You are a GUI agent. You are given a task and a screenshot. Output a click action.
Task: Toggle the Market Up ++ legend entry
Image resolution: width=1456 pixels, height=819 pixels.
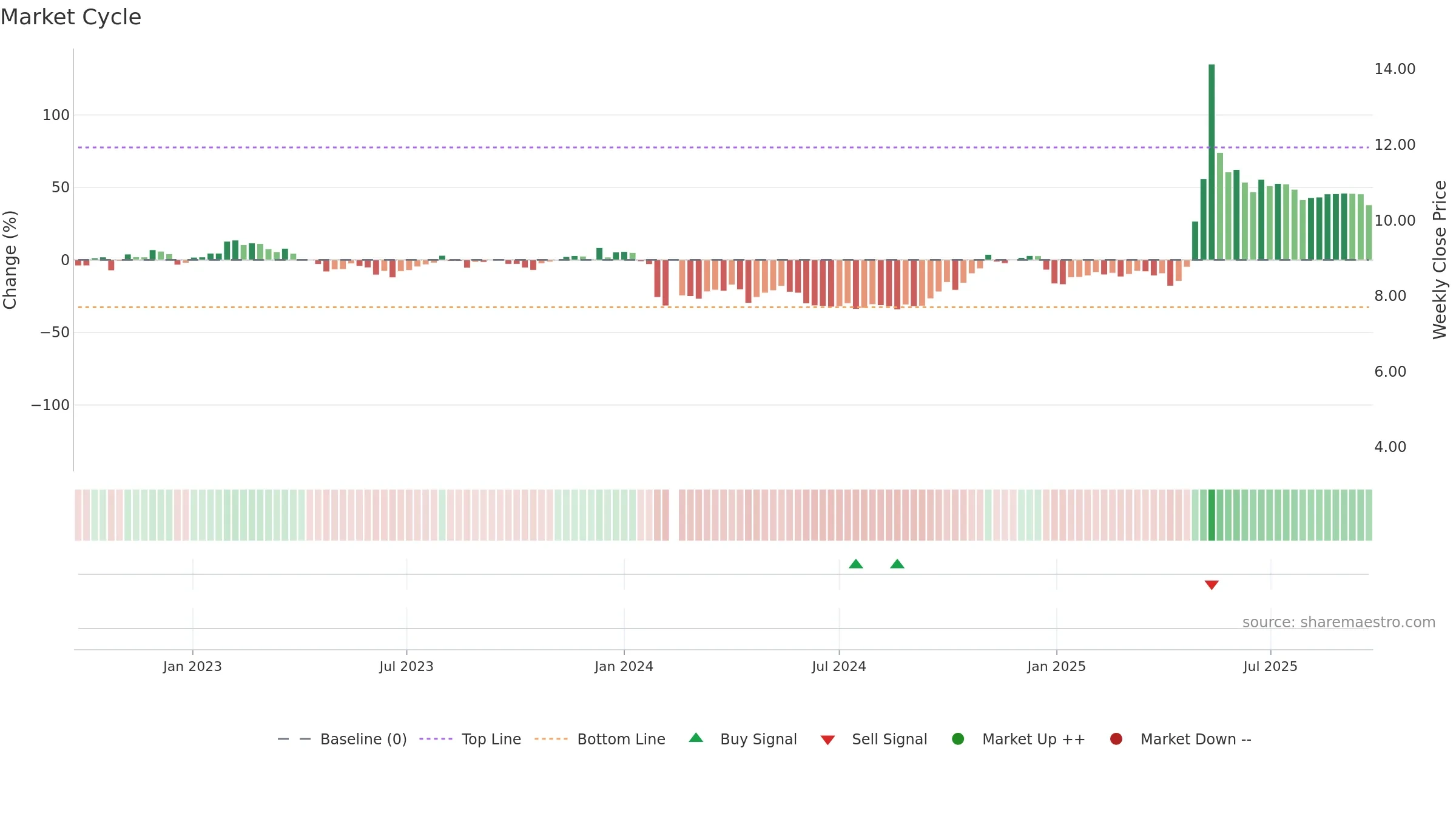pos(1019,739)
